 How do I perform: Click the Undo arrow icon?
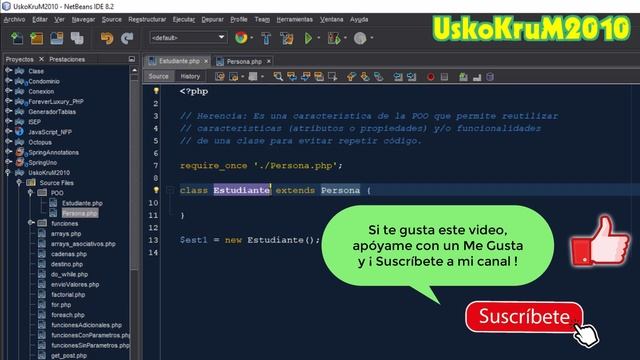107,38
